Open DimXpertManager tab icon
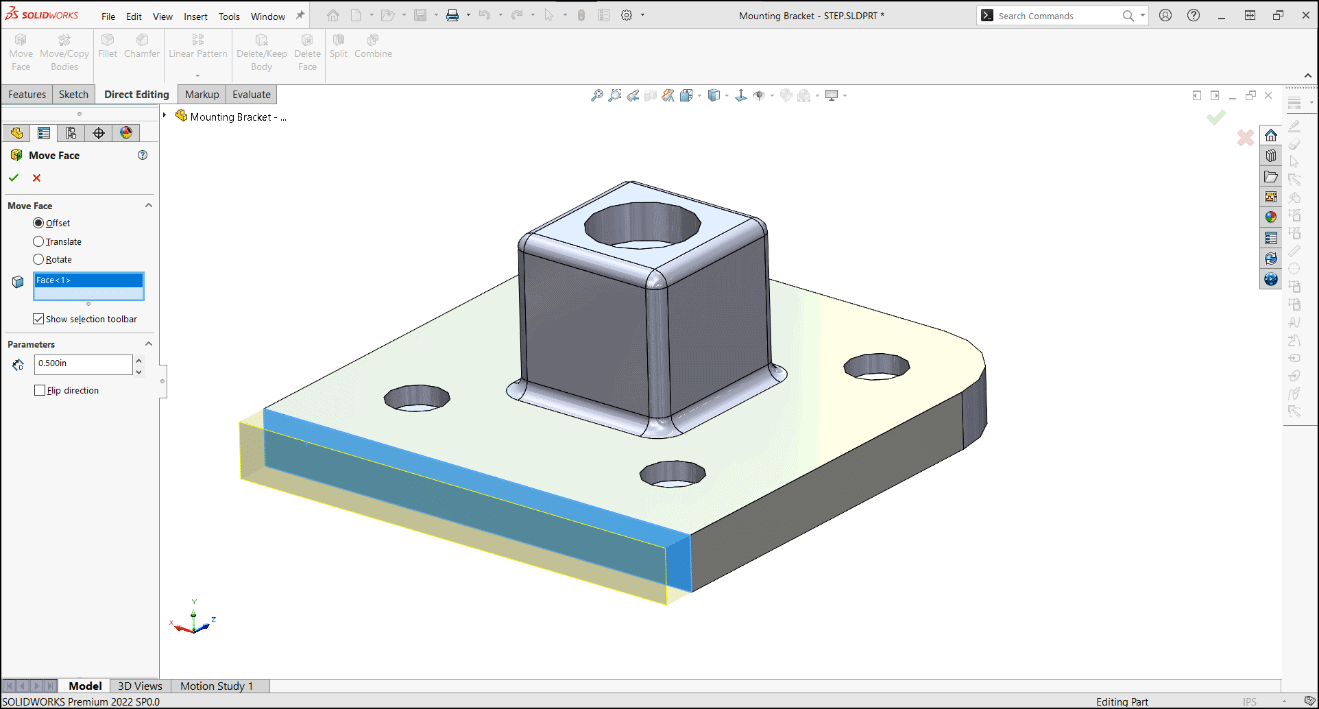This screenshot has width=1319, height=709. tap(98, 133)
